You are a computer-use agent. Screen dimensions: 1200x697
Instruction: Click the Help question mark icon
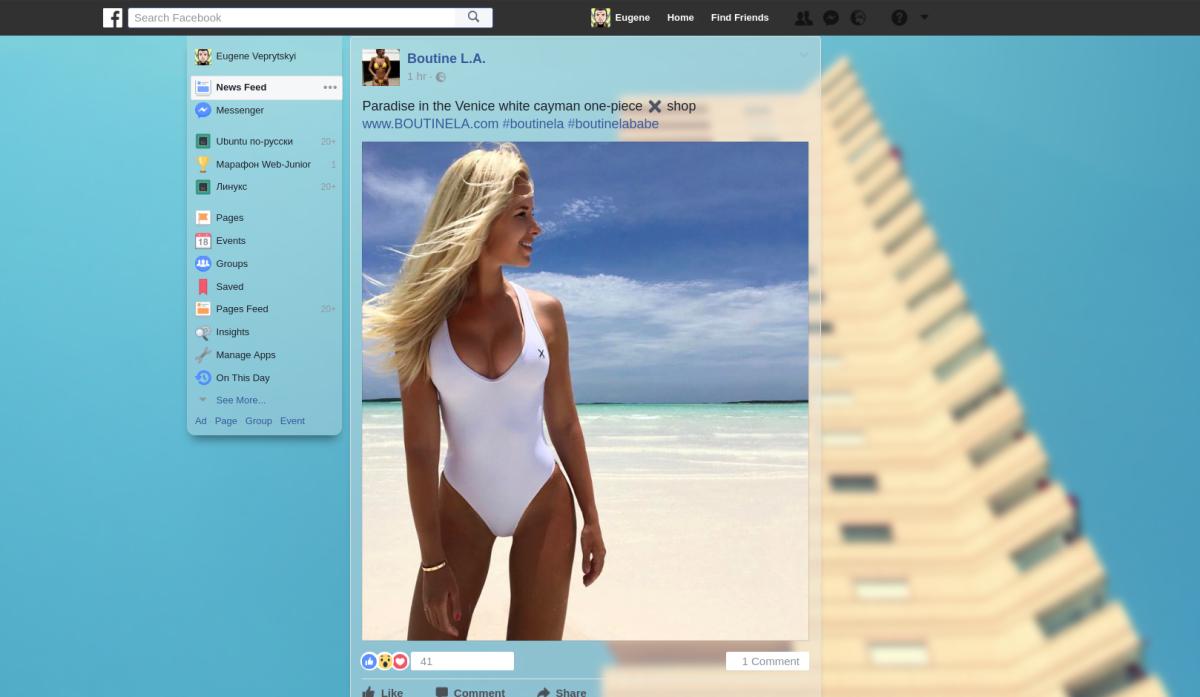(898, 17)
